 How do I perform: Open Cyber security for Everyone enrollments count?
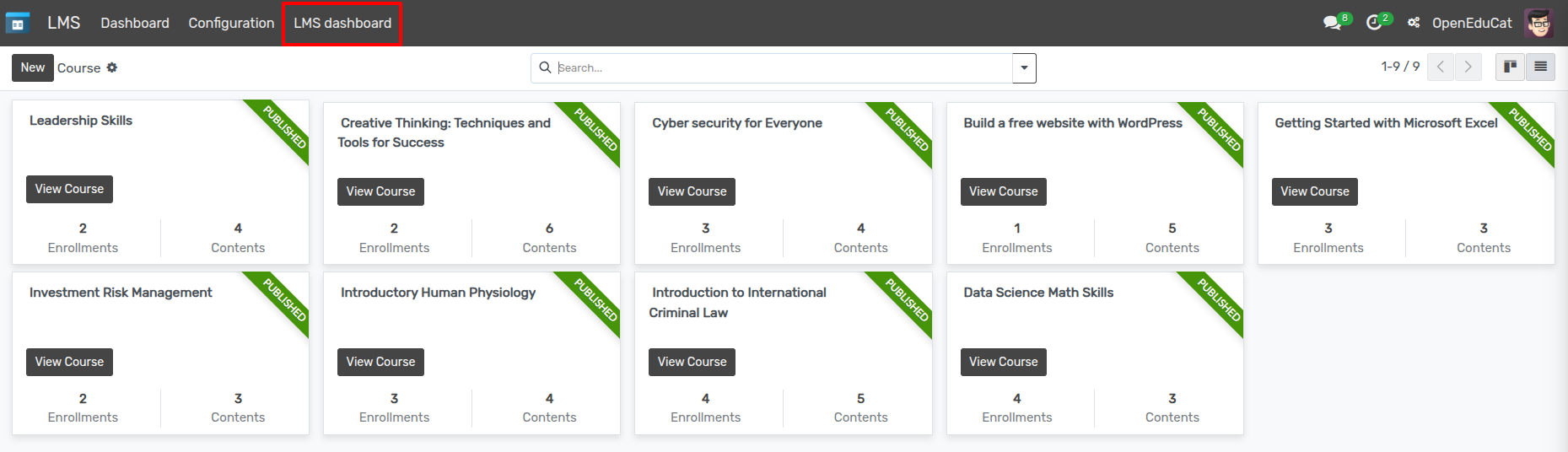tap(705, 238)
